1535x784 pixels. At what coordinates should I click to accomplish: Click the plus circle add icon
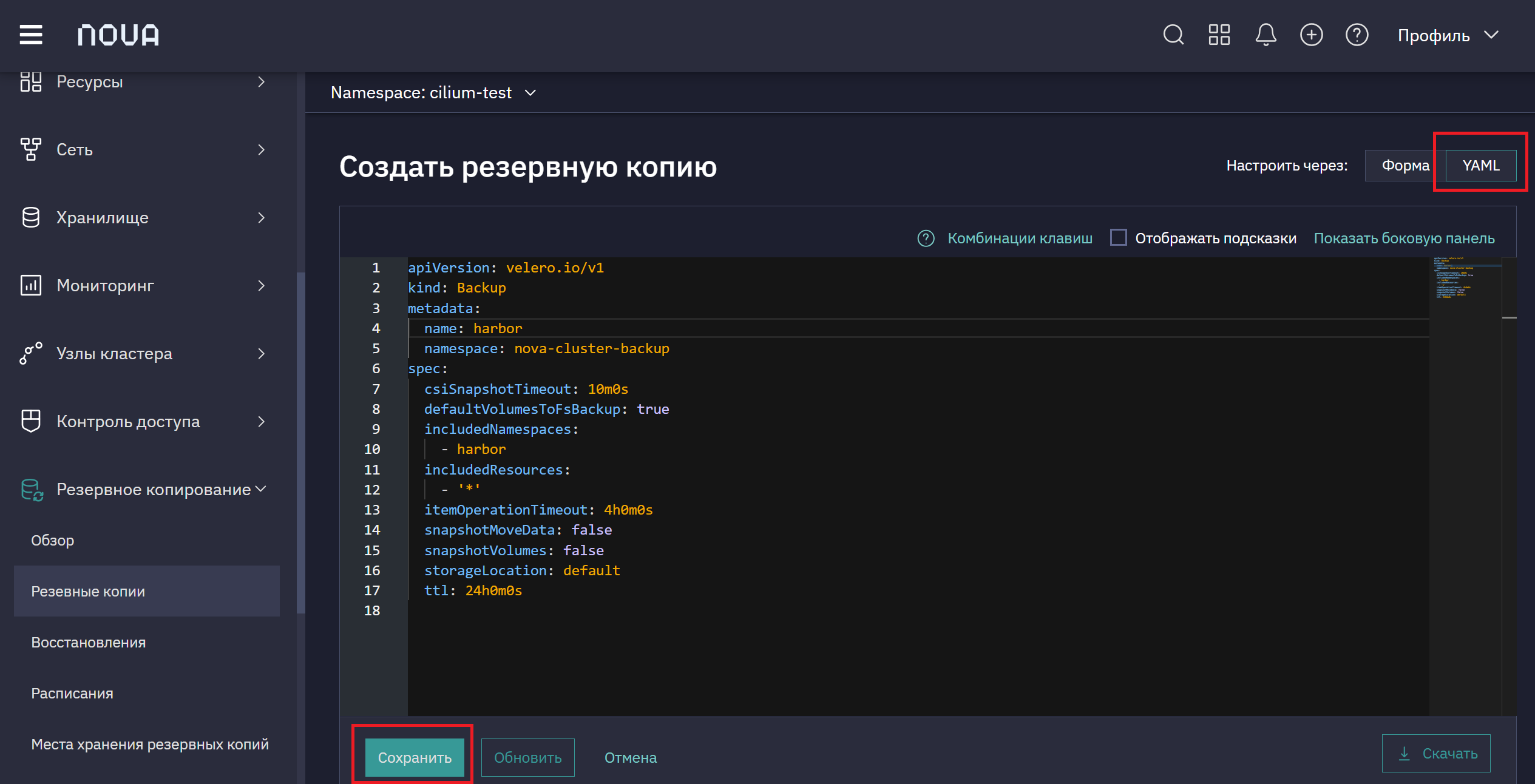pos(1311,35)
